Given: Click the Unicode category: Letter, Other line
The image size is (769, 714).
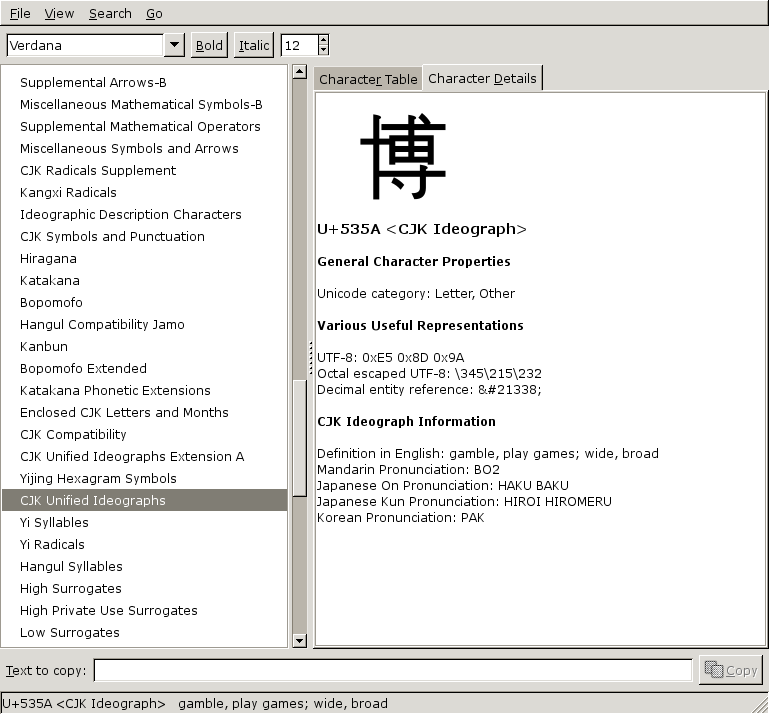Looking at the screenshot, I should (x=416, y=294).
